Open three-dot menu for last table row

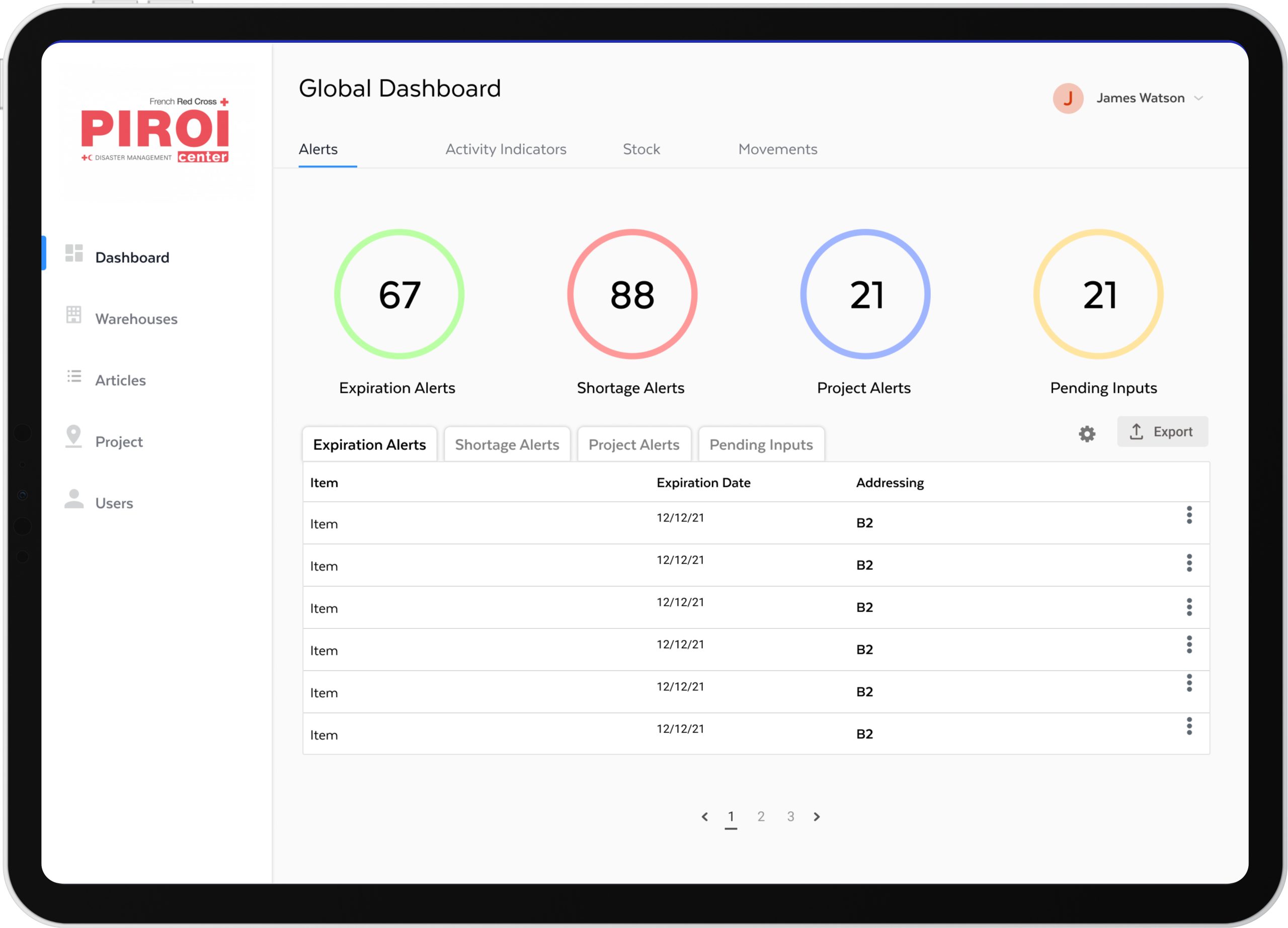click(x=1189, y=726)
